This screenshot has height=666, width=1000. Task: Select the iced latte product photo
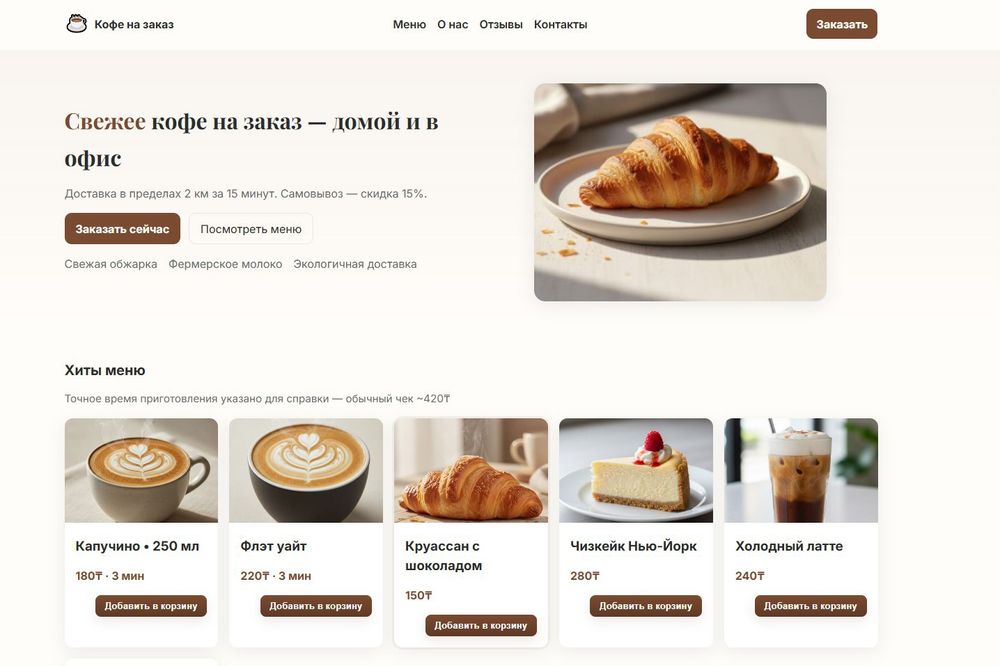pyautogui.click(x=801, y=471)
